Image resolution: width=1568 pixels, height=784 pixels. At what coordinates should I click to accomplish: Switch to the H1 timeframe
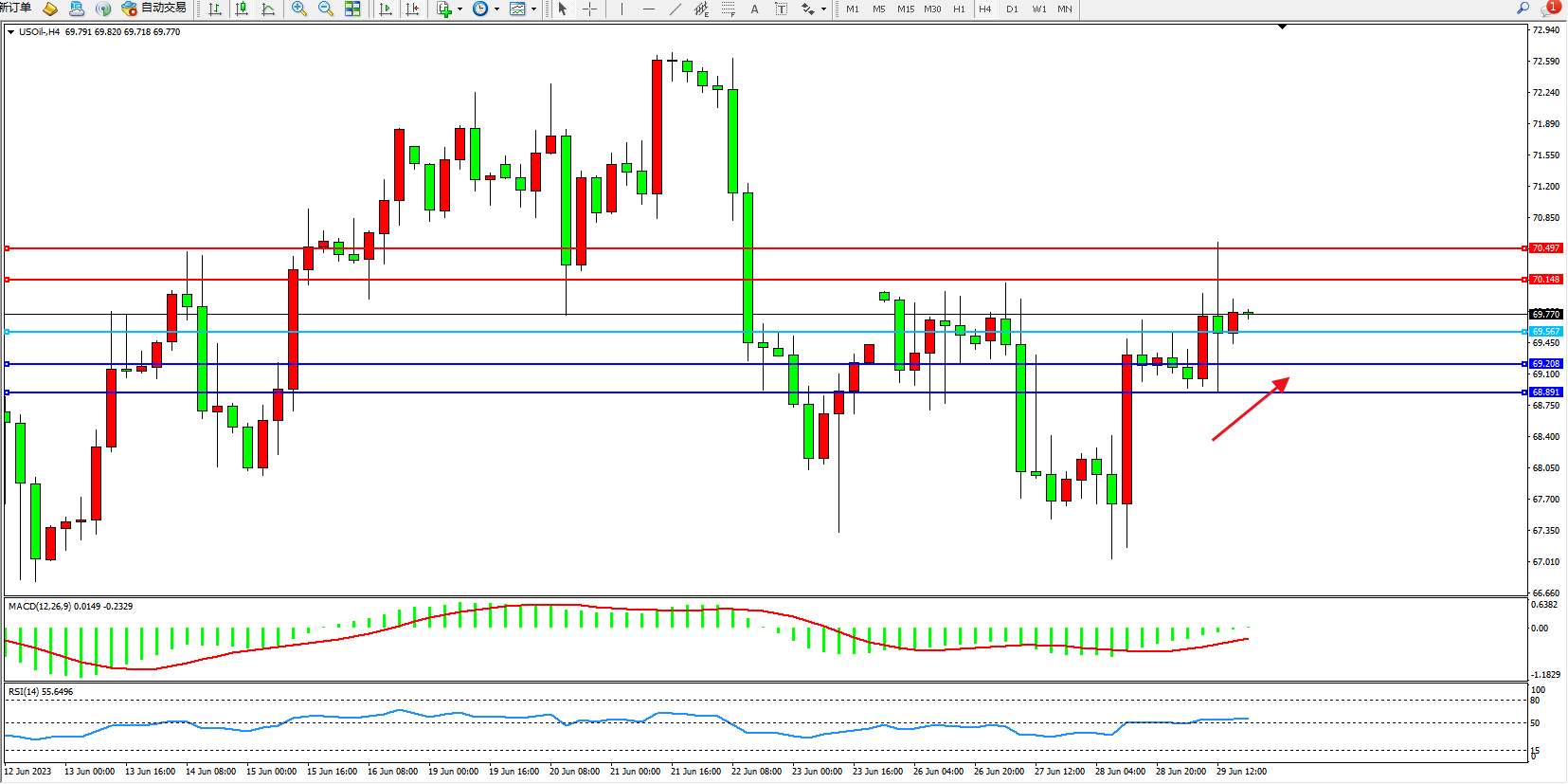pos(959,9)
